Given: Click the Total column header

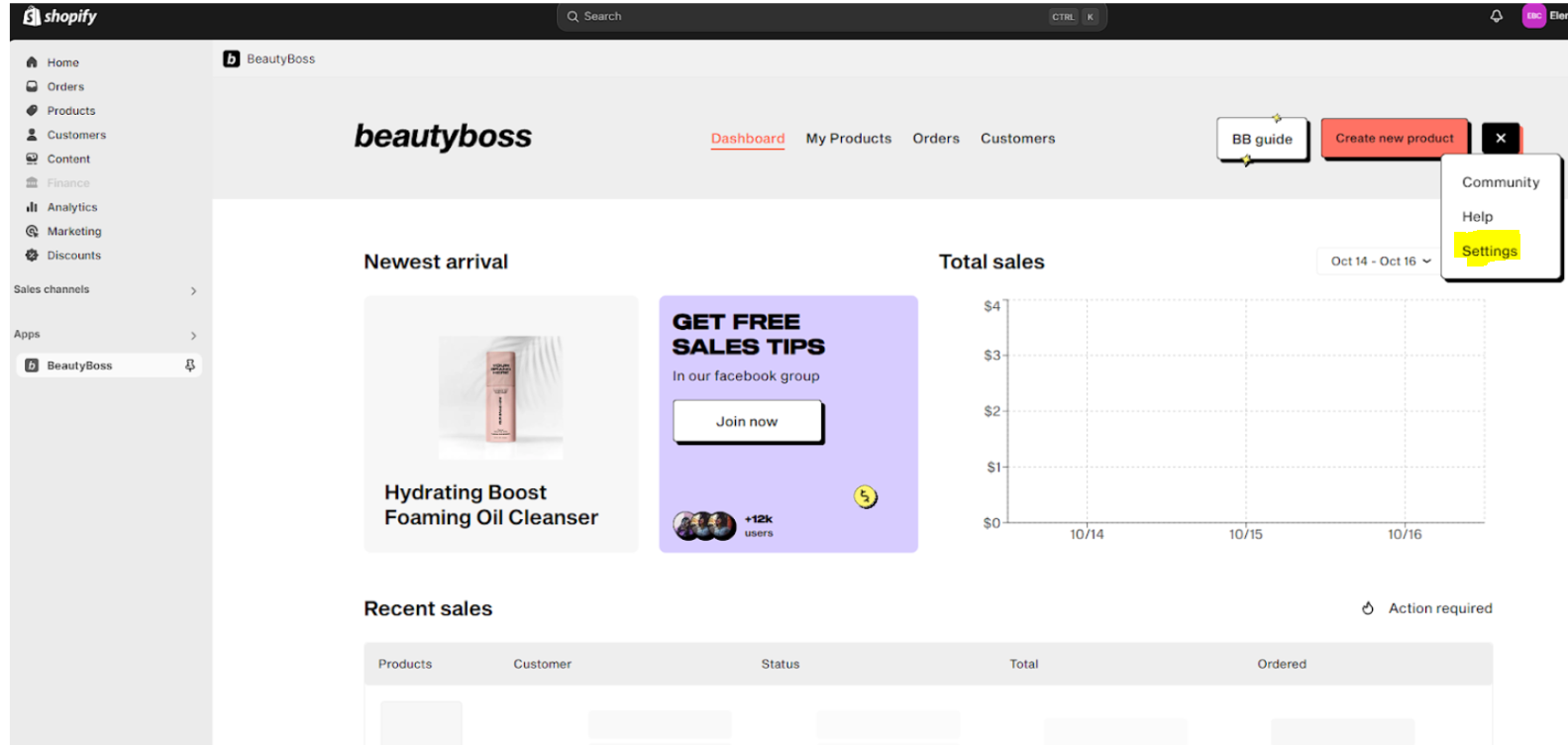Looking at the screenshot, I should [x=1024, y=664].
